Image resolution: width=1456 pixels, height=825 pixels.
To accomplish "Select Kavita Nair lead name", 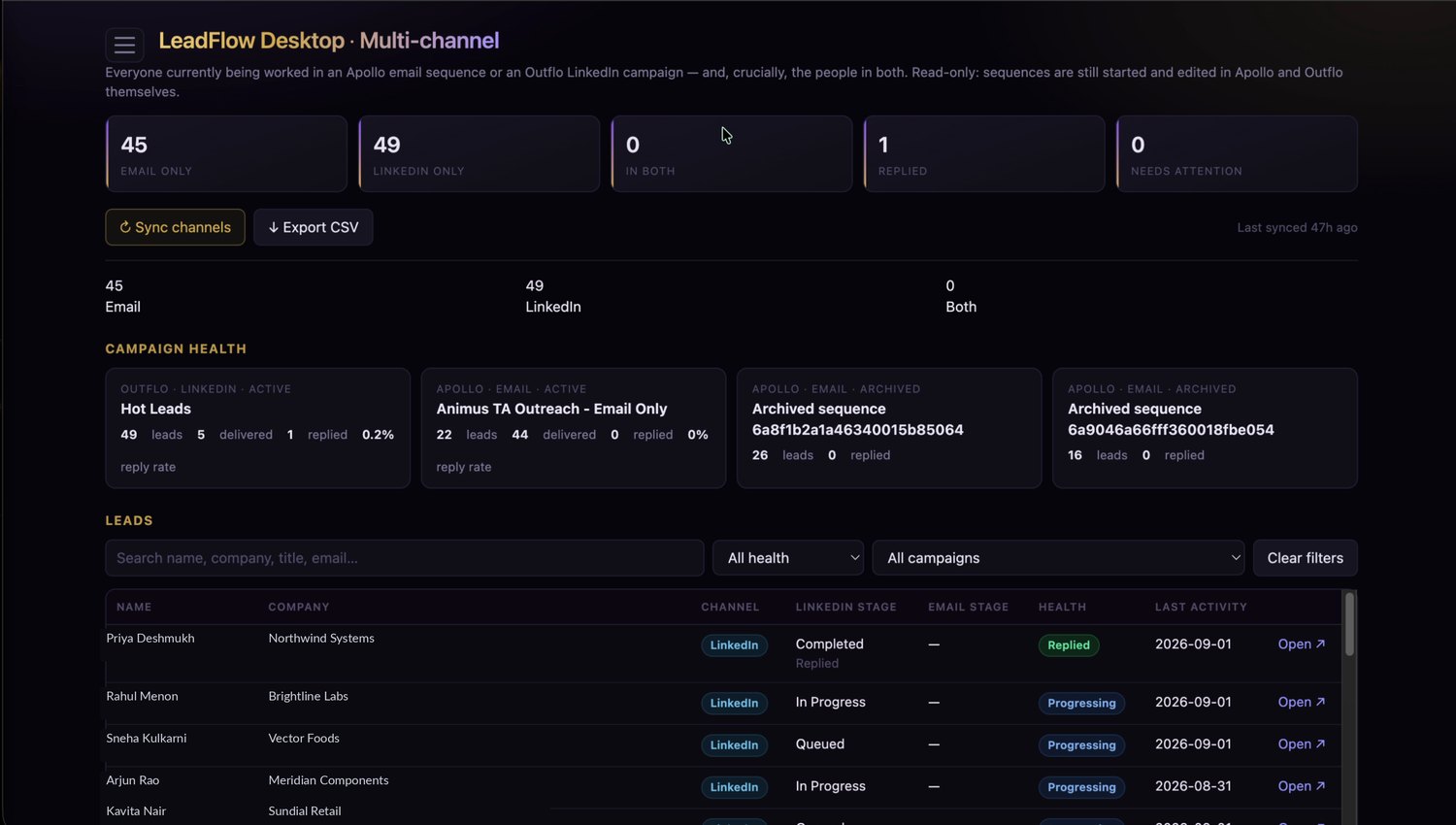I will [136, 811].
